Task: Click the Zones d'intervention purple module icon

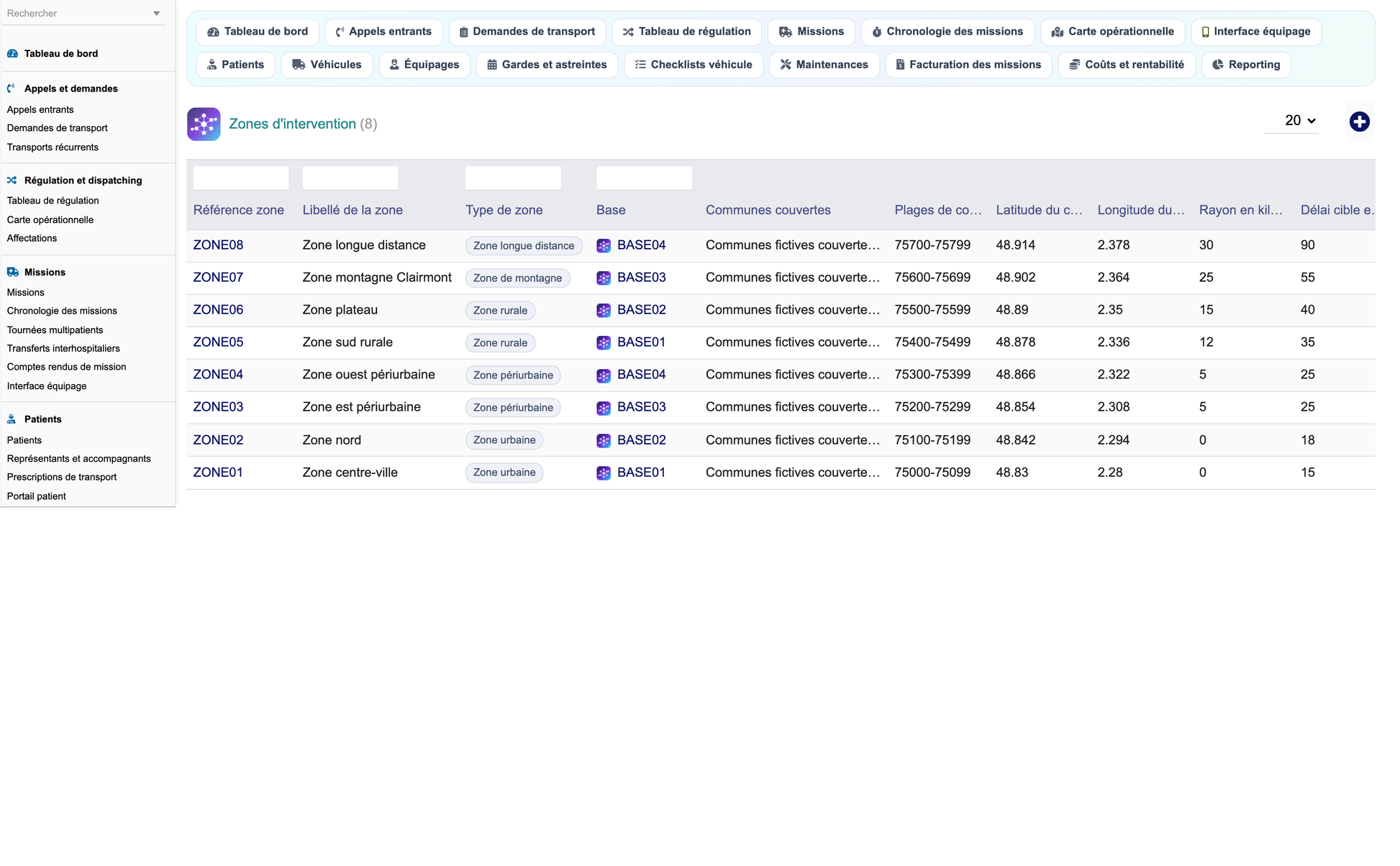Action: point(204,124)
